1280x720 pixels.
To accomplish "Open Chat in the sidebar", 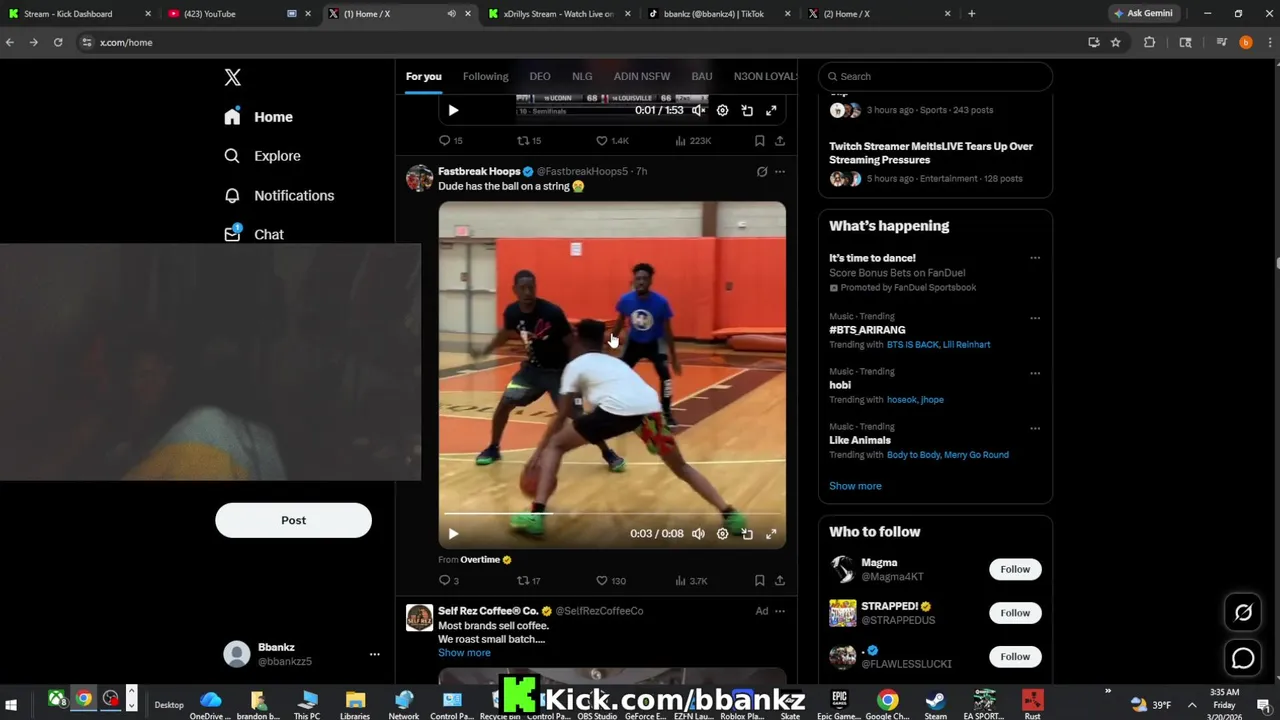I will tap(254, 234).
